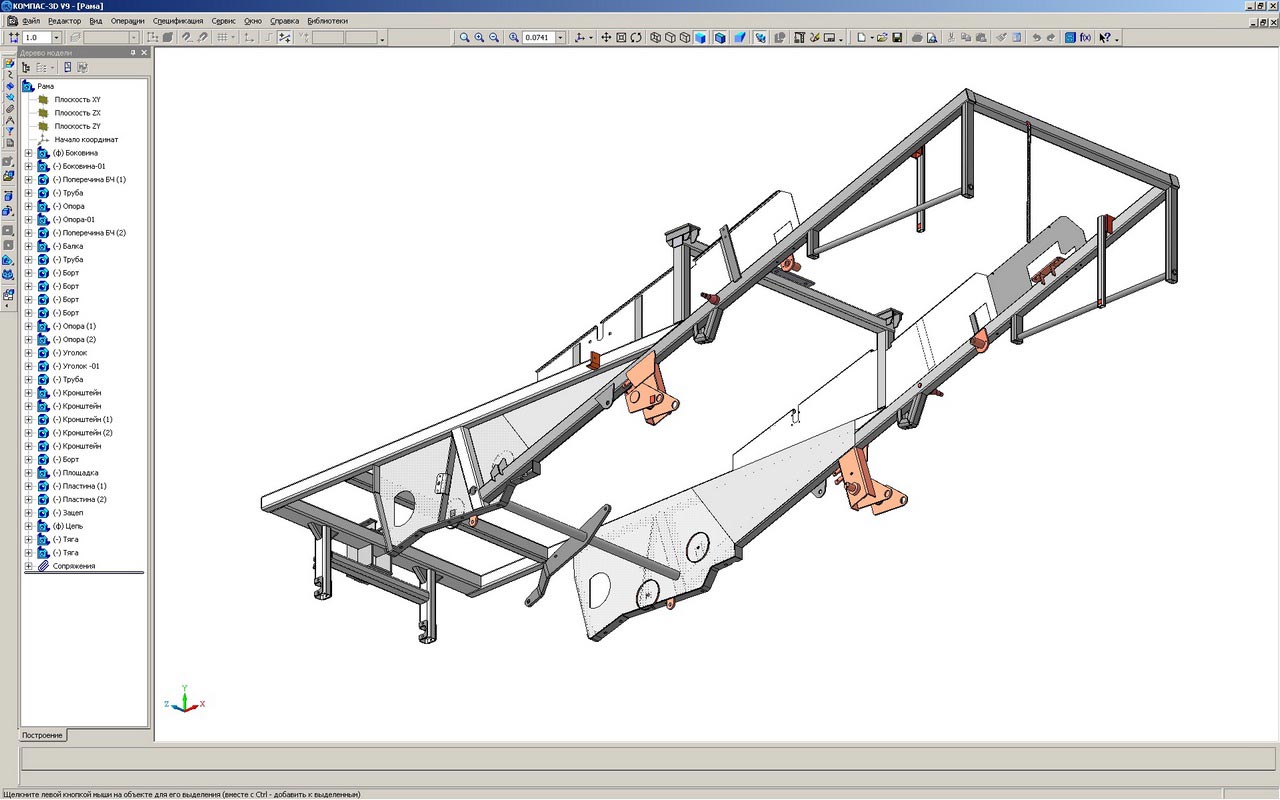Open the Библиотеки menu

click(328, 20)
